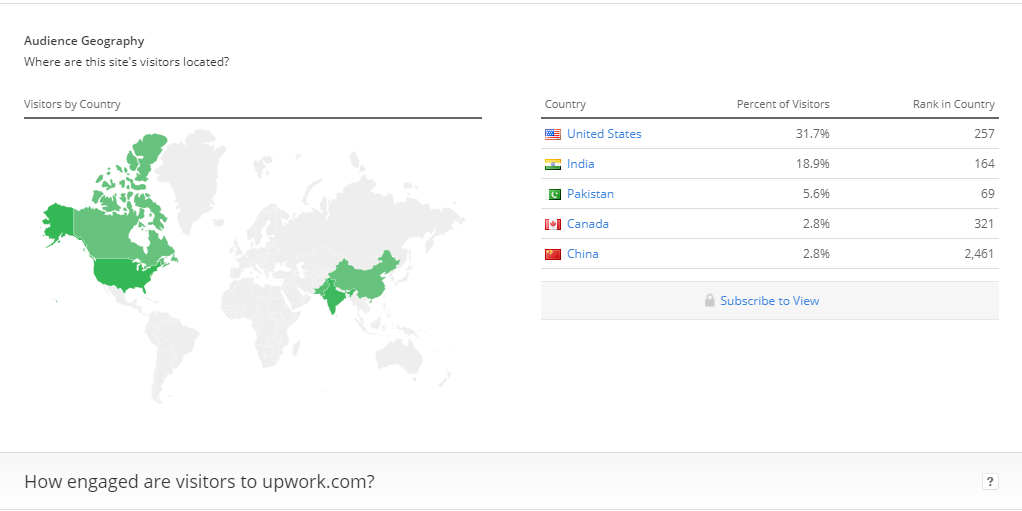This screenshot has height=511, width=1022.
Task: Click the India flag icon
Action: pyautogui.click(x=553, y=164)
